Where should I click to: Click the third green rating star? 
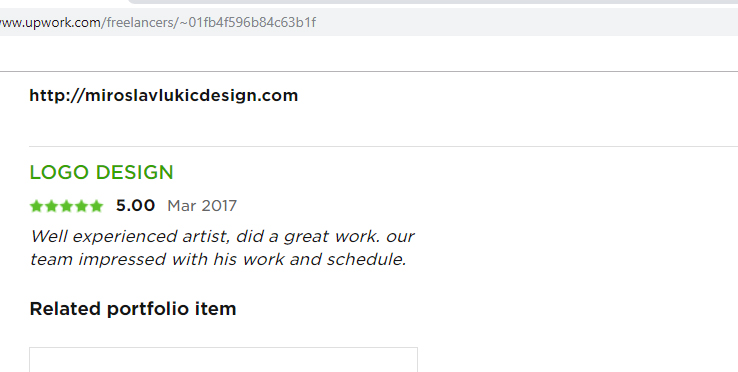(x=66, y=206)
